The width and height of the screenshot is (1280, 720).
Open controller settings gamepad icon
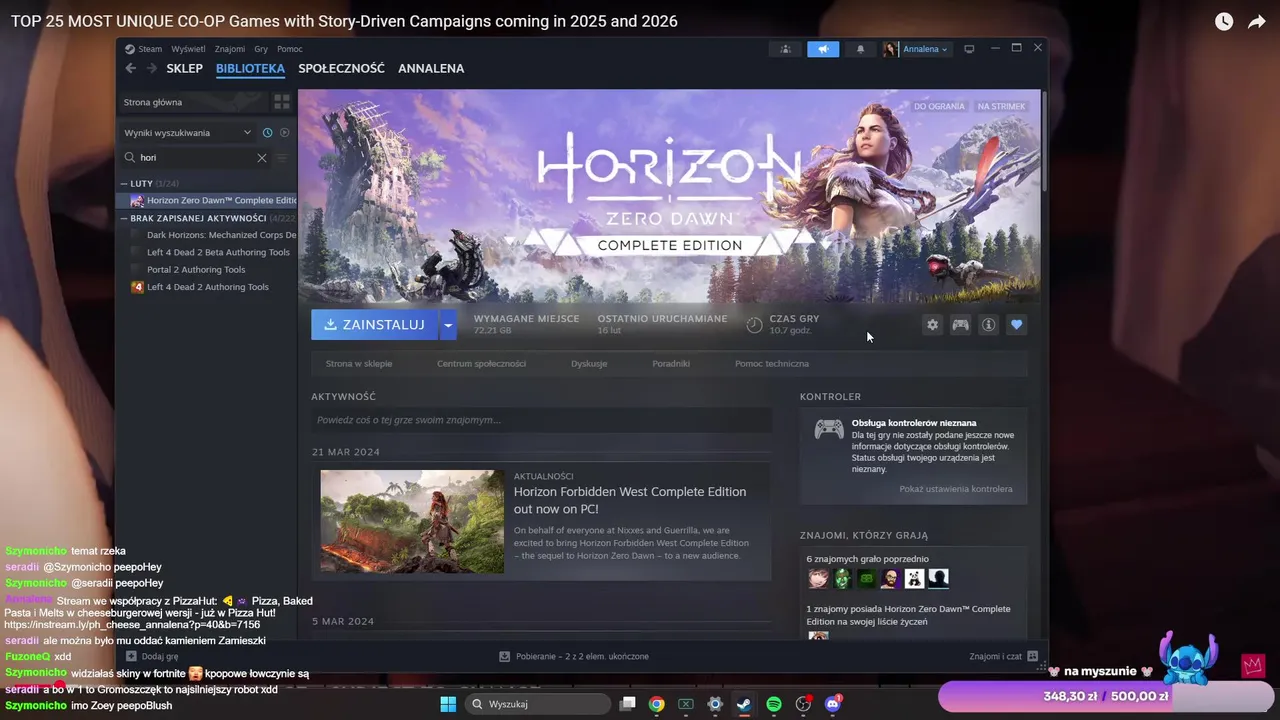tap(960, 325)
